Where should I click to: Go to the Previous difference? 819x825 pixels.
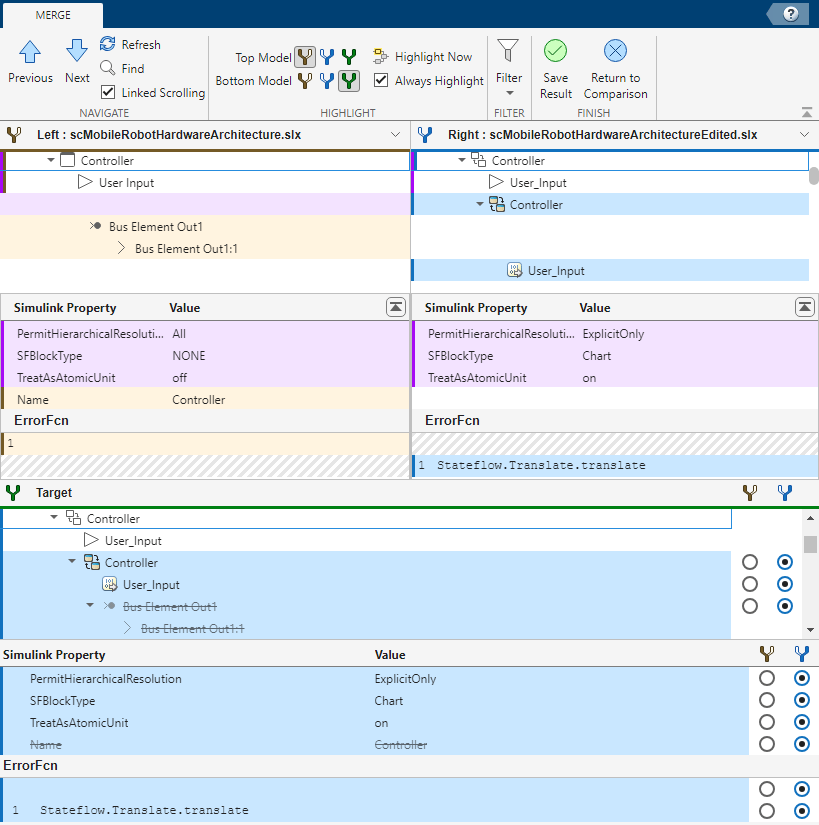tap(30, 62)
